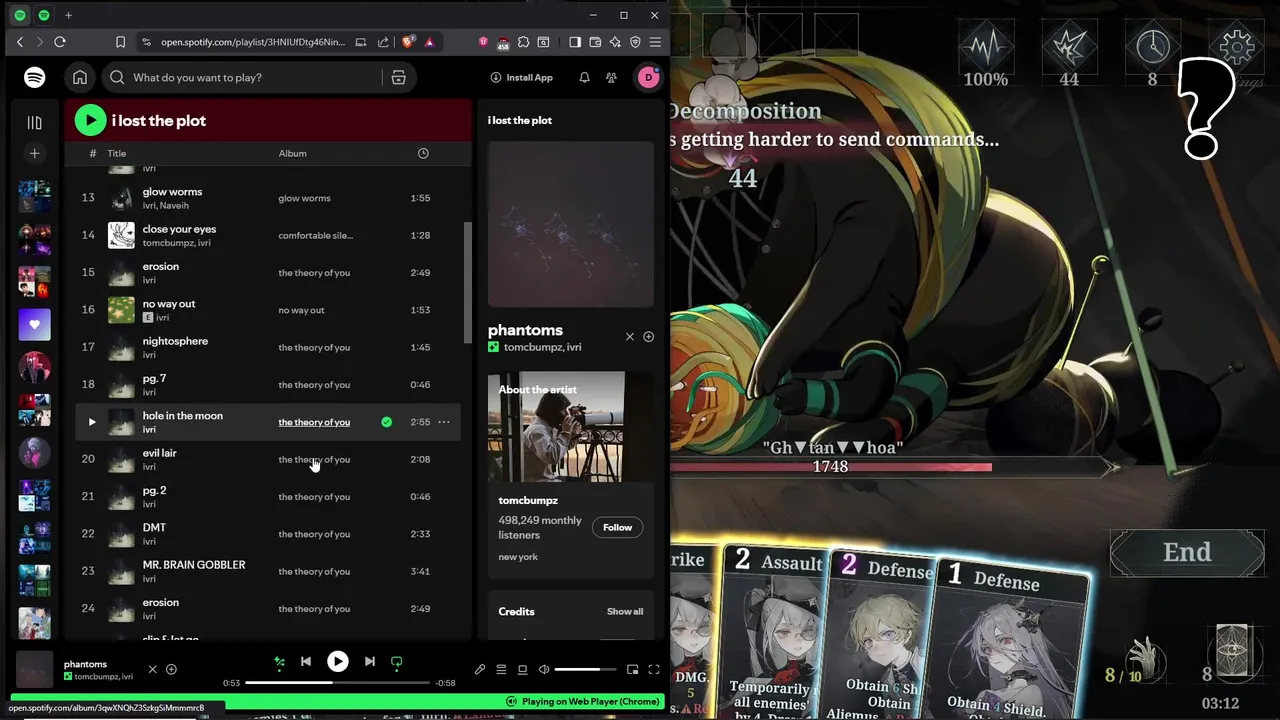Toggle the repeat button
This screenshot has height=720, width=1280.
pyautogui.click(x=397, y=661)
